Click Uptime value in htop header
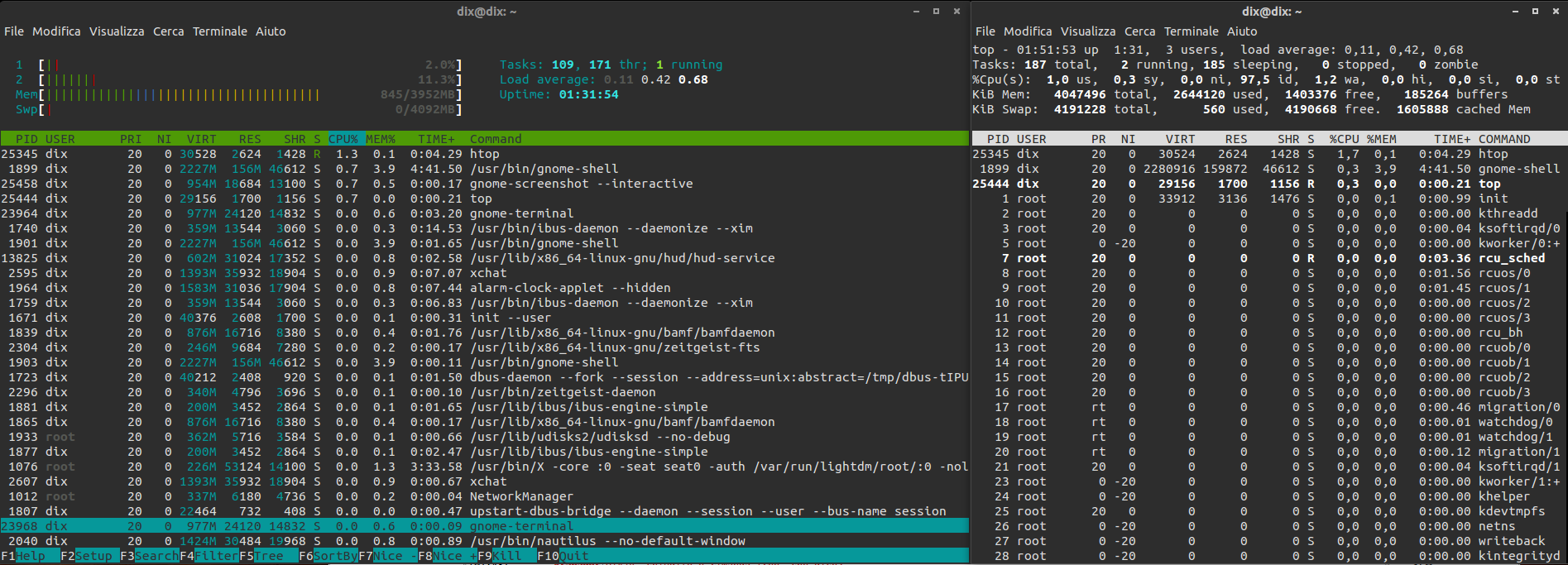The height and width of the screenshot is (565, 1568). tap(588, 94)
